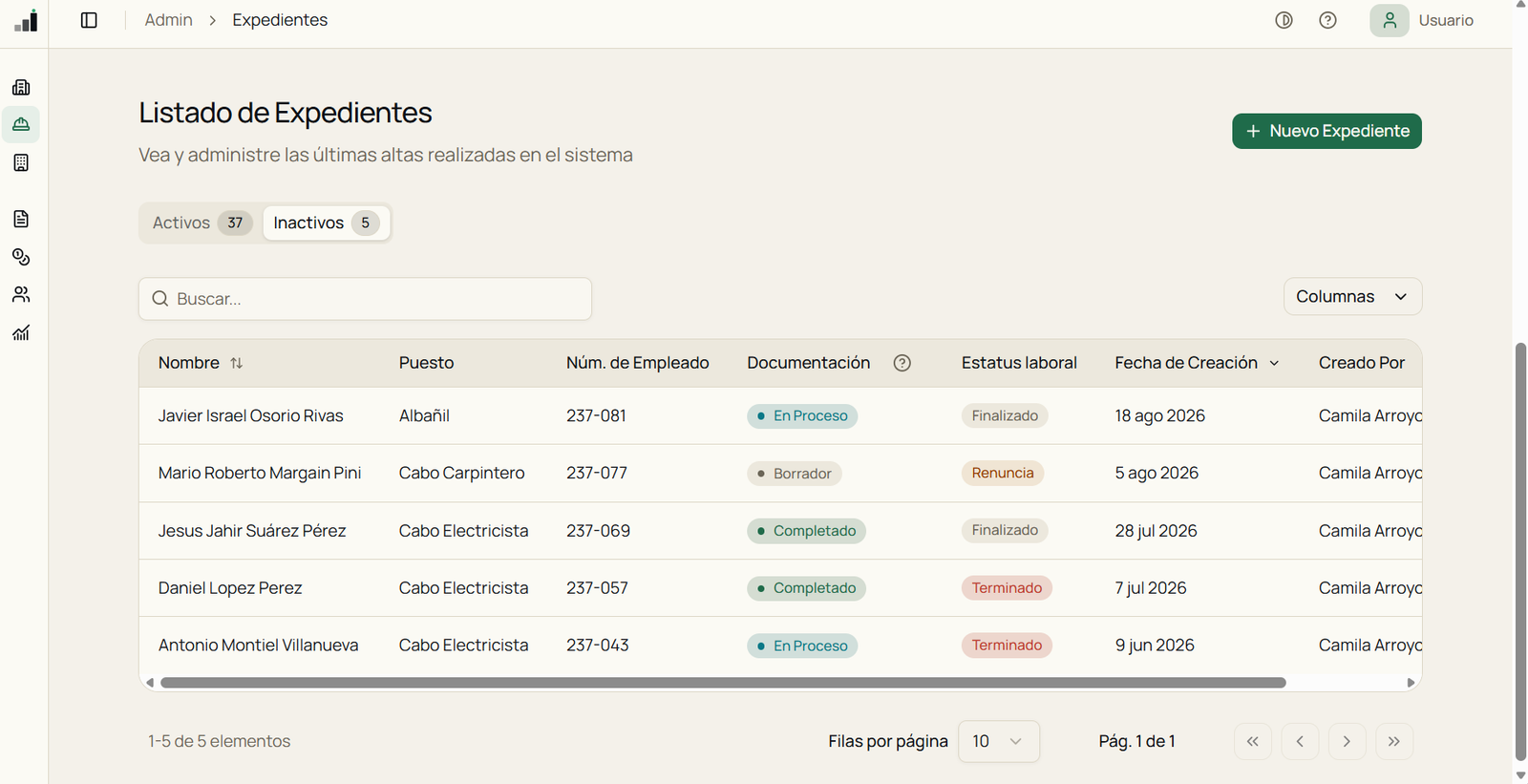Open the coins sidebar icon
This screenshot has width=1528, height=784.
pos(21,257)
